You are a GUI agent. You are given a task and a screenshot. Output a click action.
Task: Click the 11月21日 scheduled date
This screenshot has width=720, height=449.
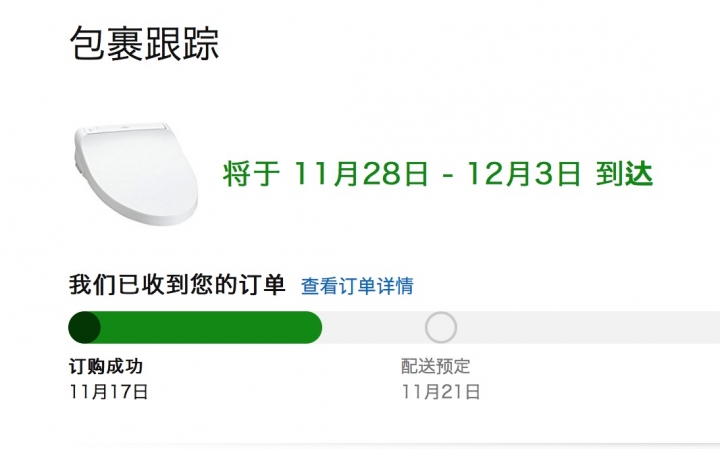click(441, 392)
